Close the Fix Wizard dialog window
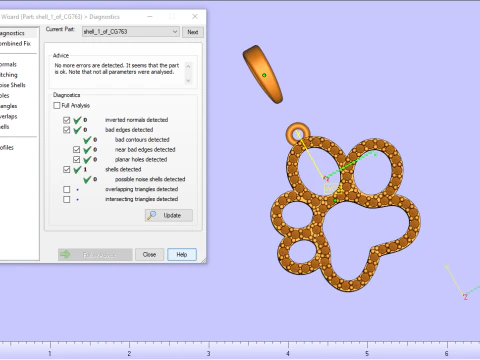 195,16
